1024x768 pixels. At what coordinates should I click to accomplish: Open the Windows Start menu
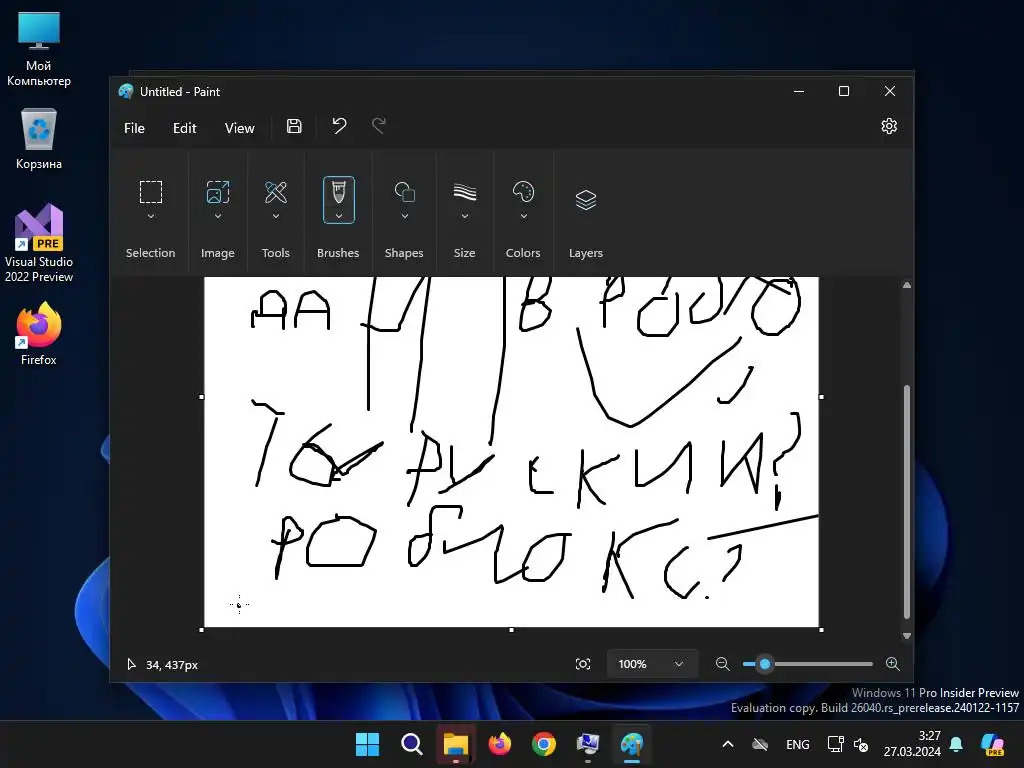[x=367, y=744]
